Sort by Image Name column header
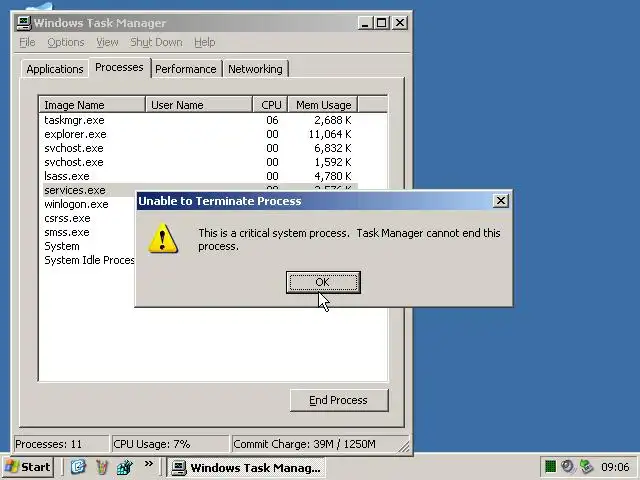 coord(92,105)
